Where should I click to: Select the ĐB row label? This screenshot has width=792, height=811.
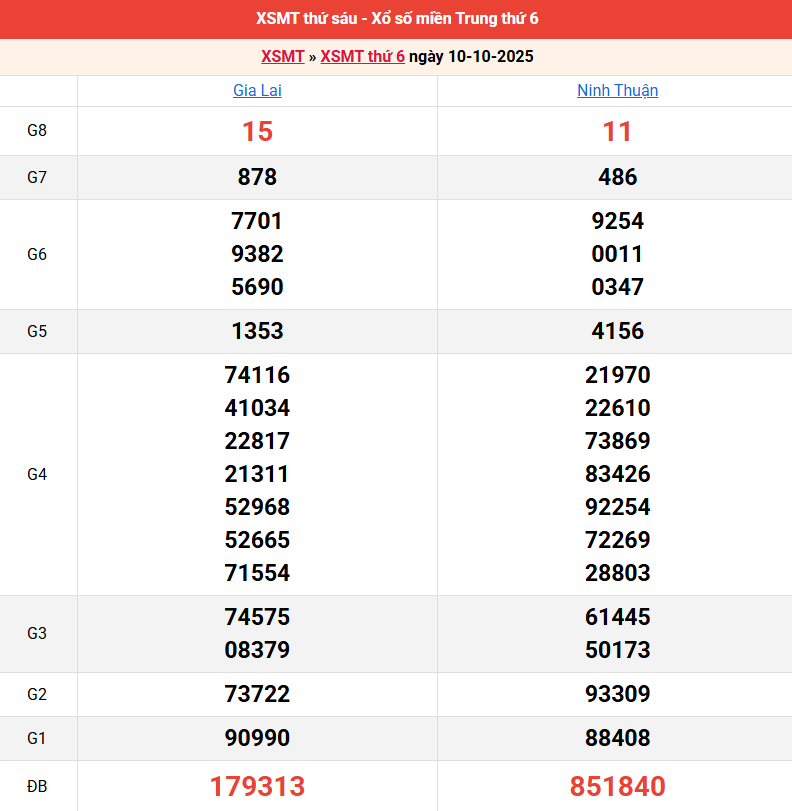37,786
